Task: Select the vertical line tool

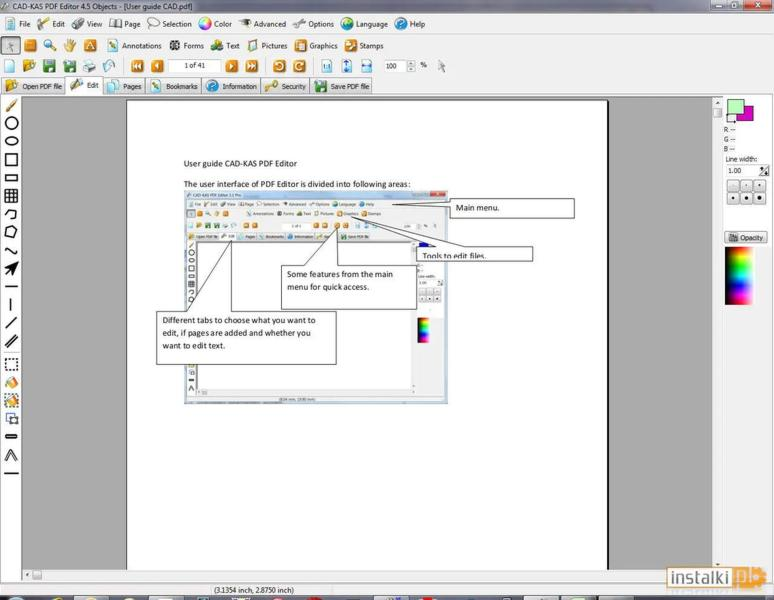Action: (x=11, y=304)
